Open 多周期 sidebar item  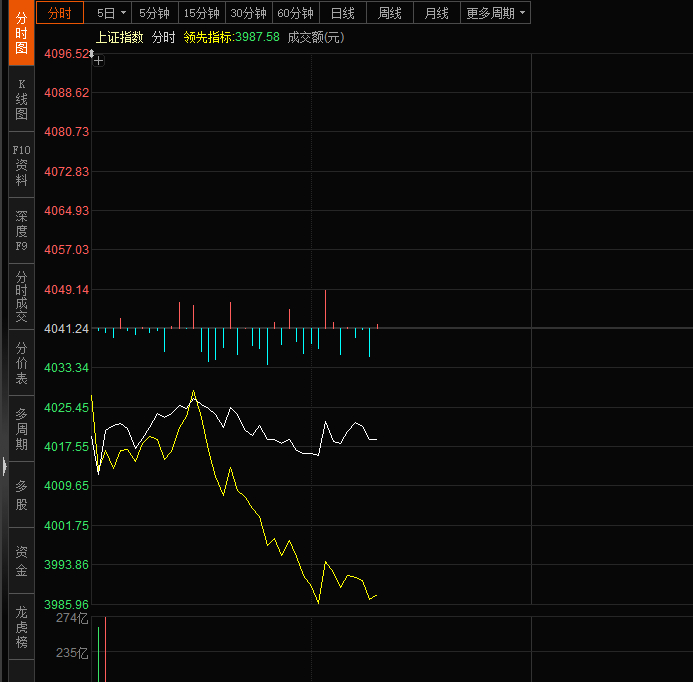(x=21, y=429)
